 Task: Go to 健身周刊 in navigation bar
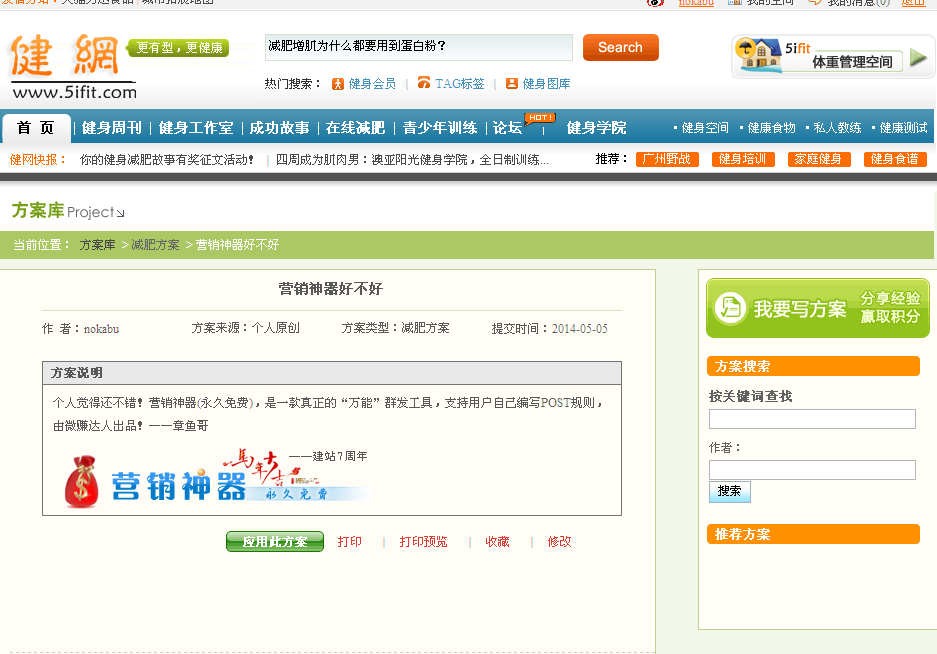tap(111, 128)
